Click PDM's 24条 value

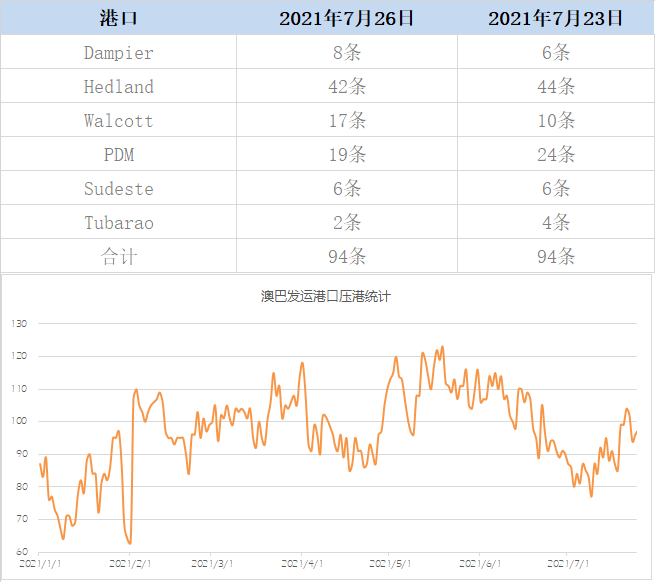point(556,155)
